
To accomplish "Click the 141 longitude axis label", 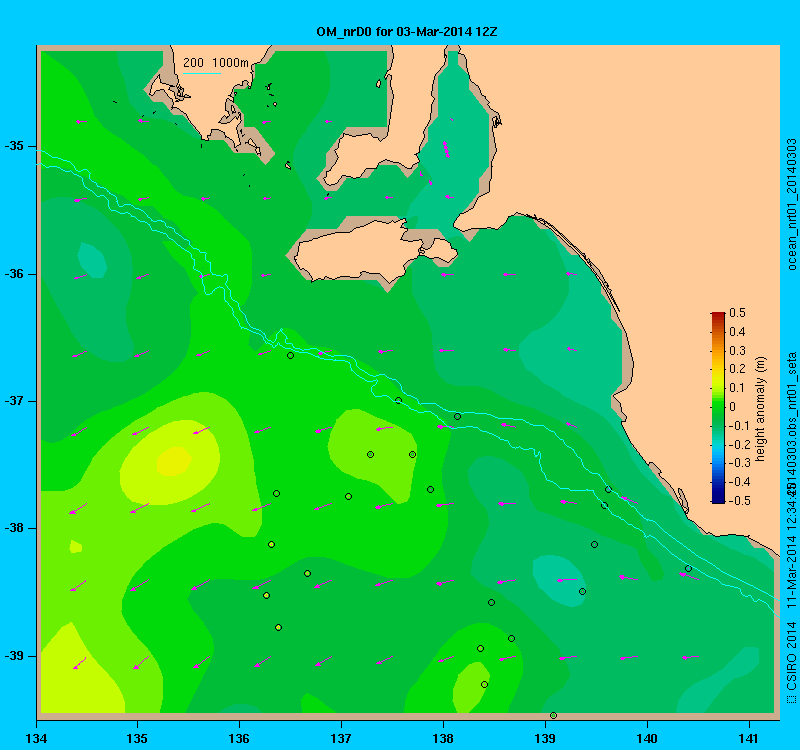I will (x=749, y=738).
